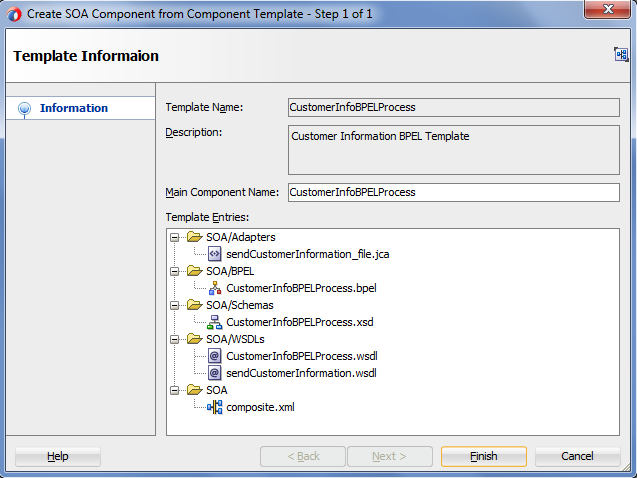Click the Description text area
This screenshot has height=478, width=637.
pyautogui.click(x=454, y=150)
